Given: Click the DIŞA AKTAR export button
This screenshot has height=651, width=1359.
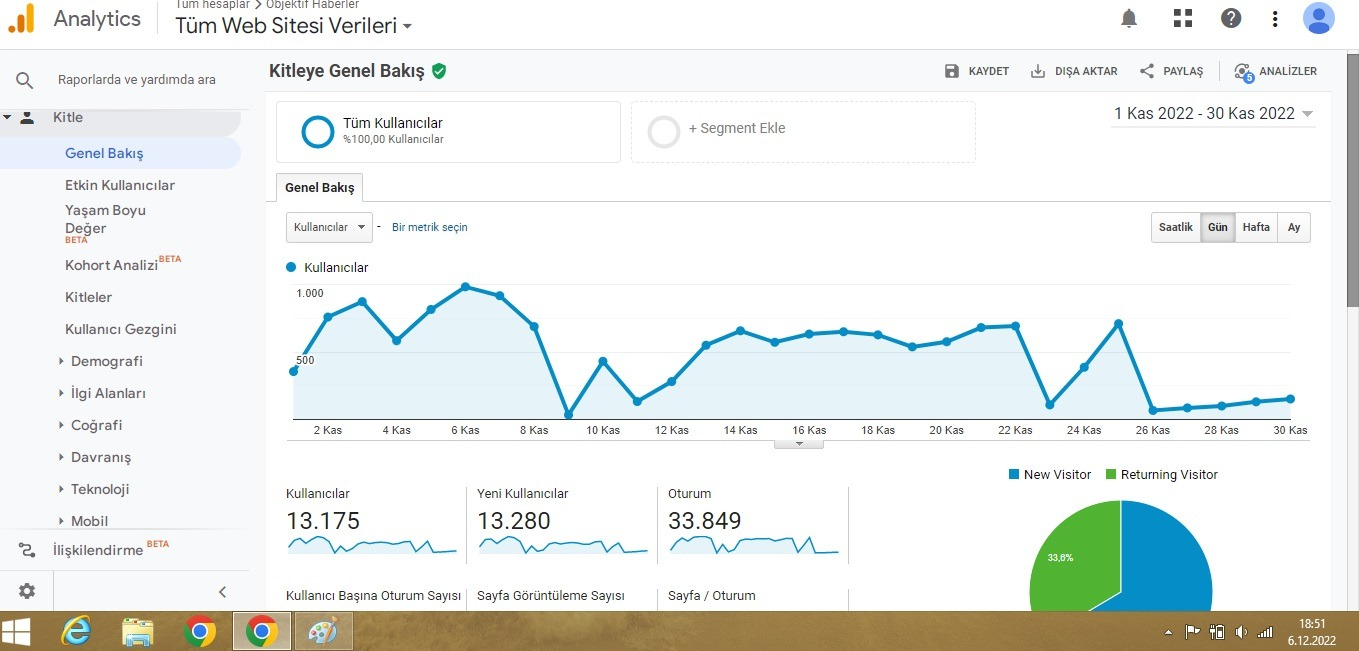Looking at the screenshot, I should pyautogui.click(x=1074, y=71).
